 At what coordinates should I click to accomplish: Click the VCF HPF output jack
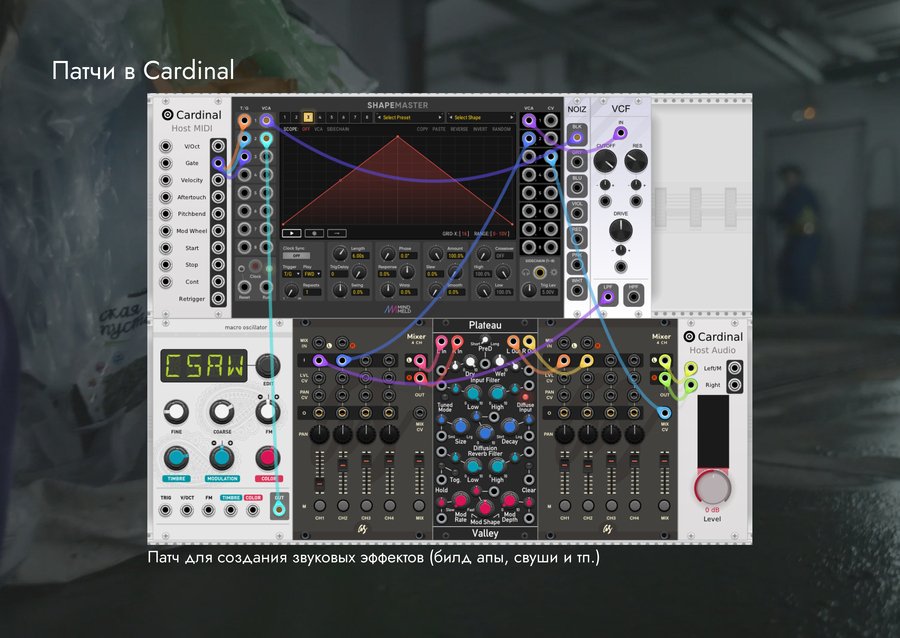[x=633, y=297]
